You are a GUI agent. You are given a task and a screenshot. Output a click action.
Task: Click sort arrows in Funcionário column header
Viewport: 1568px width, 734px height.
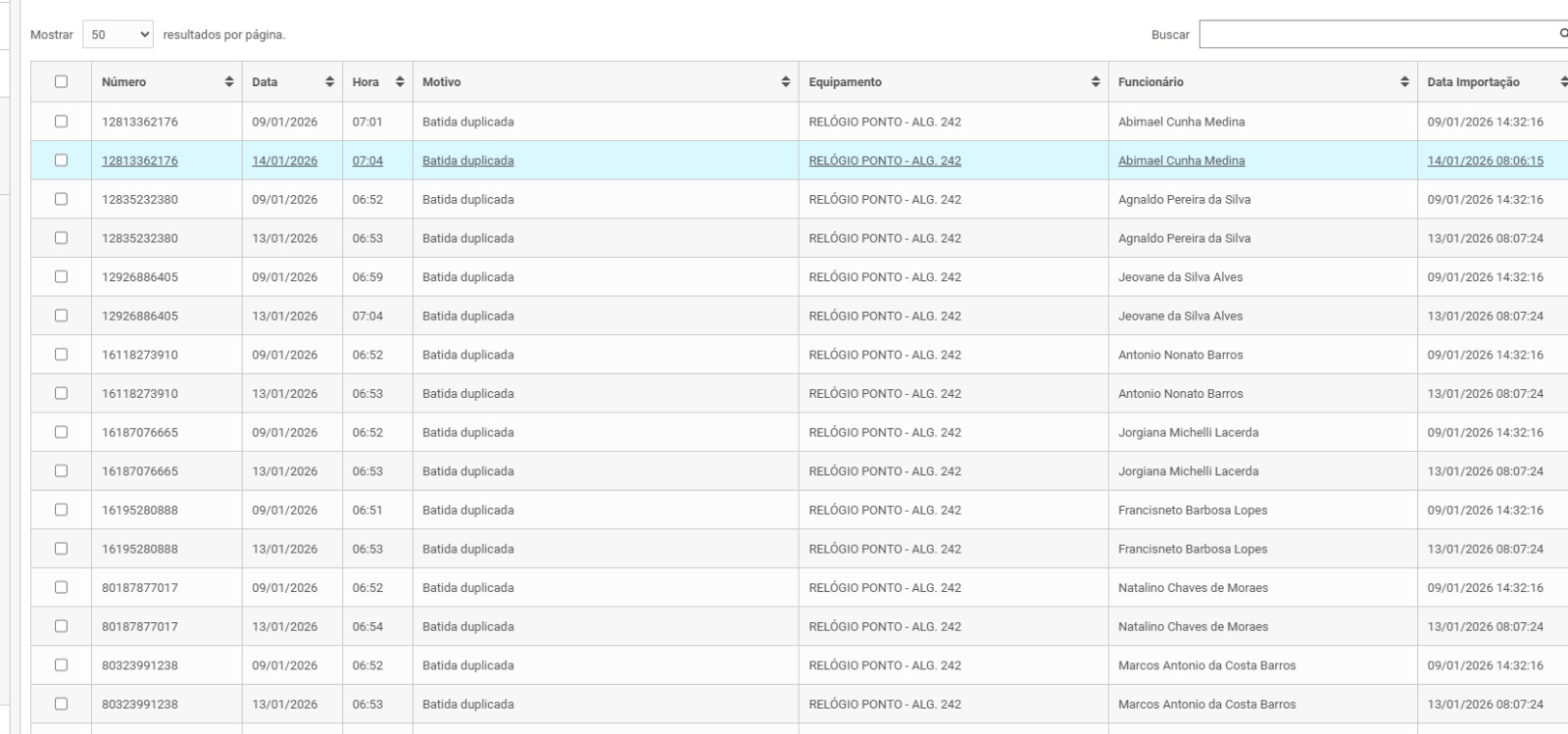tap(1404, 82)
